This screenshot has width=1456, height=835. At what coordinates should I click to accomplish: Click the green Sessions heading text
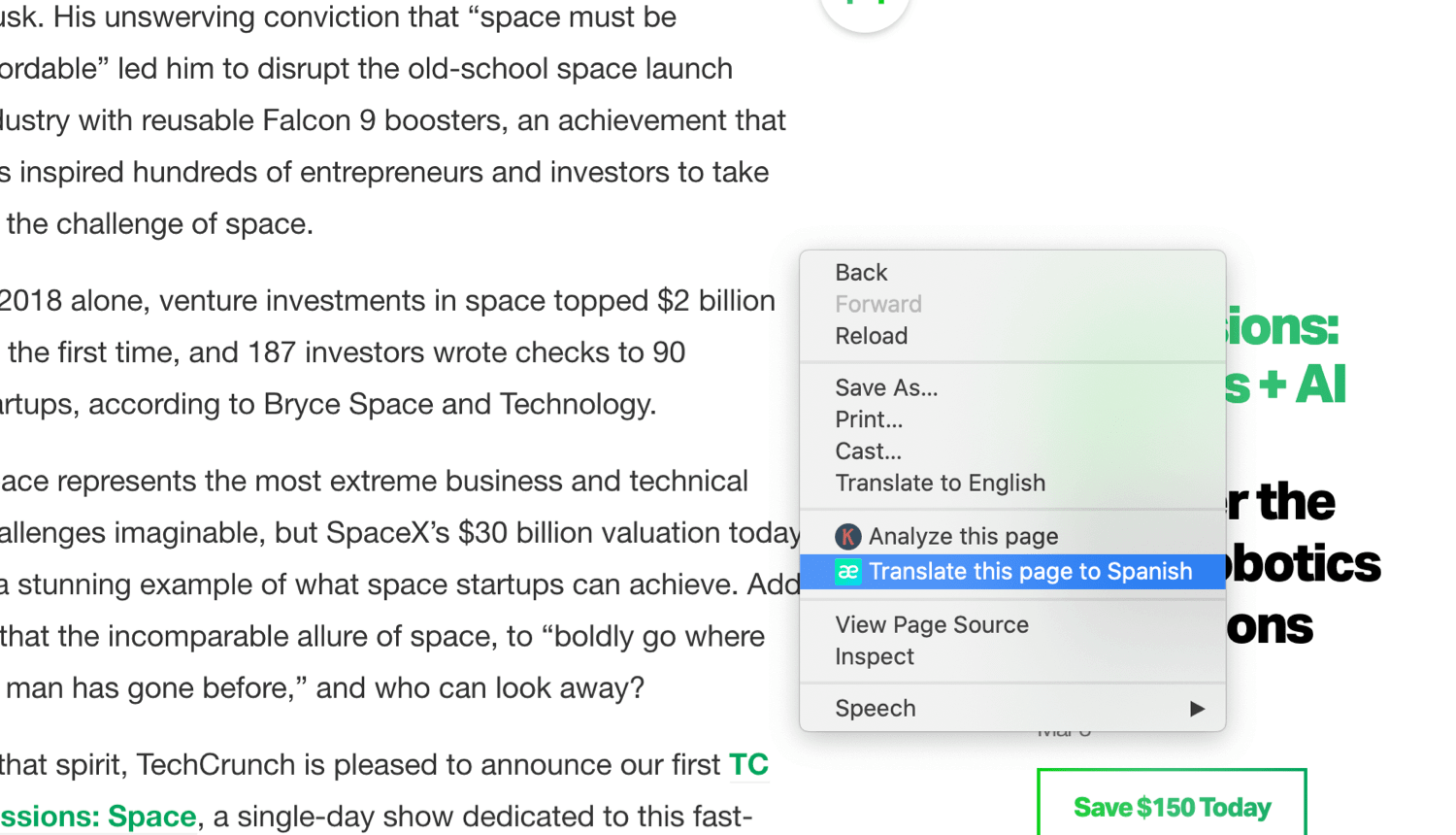[x=1283, y=355]
